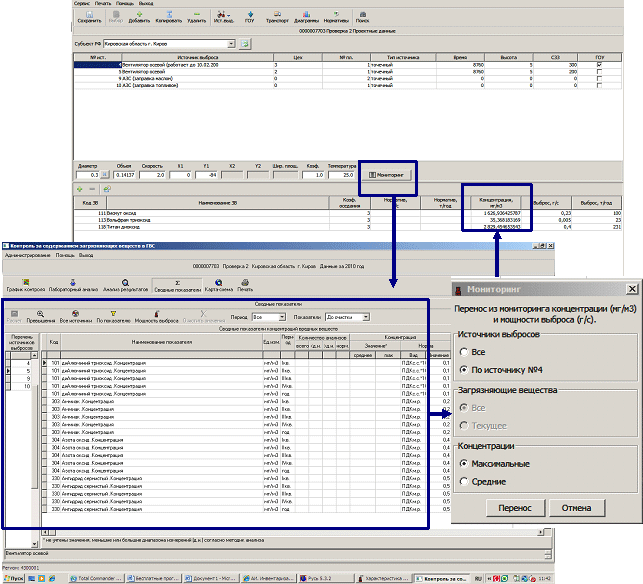
Task: Click the Перенос button in dialog
Action: pos(506,508)
